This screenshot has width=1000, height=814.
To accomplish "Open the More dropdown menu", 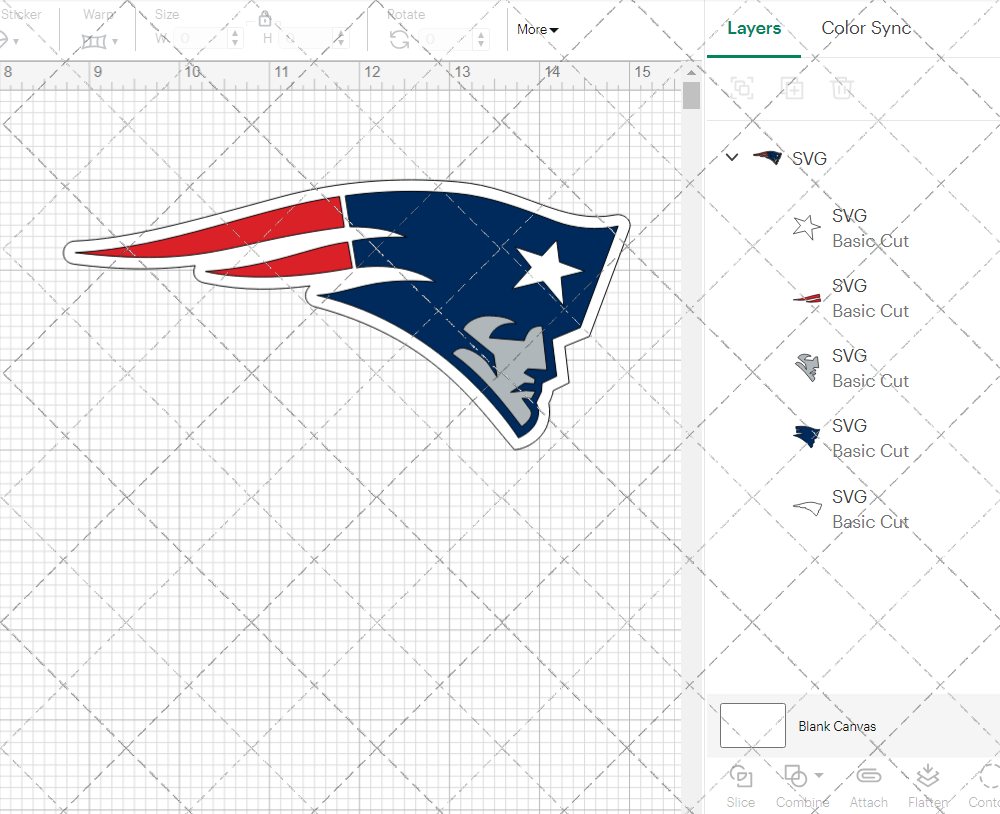I will (537, 29).
